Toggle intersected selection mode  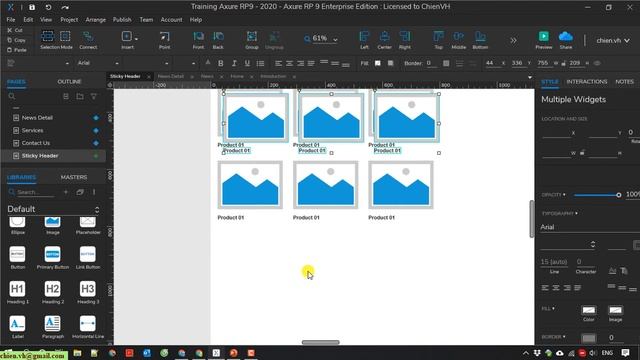click(47, 36)
